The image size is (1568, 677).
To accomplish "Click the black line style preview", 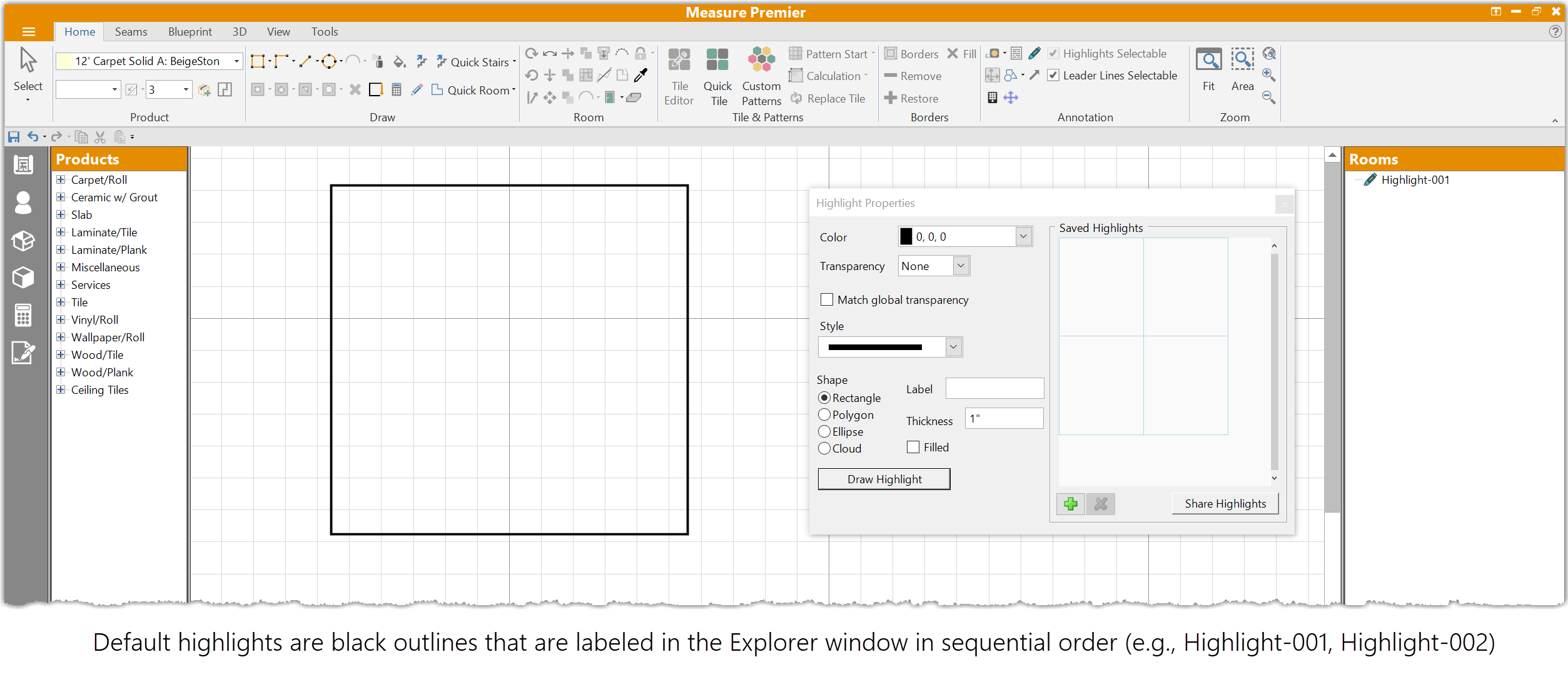I will [875, 348].
